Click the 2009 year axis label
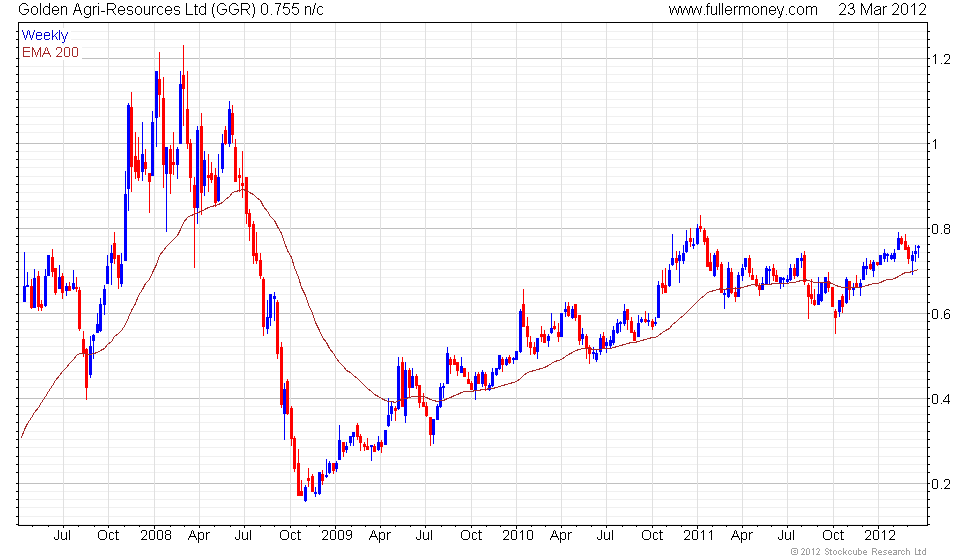Viewport: 980px width, 560px height. [x=337, y=536]
